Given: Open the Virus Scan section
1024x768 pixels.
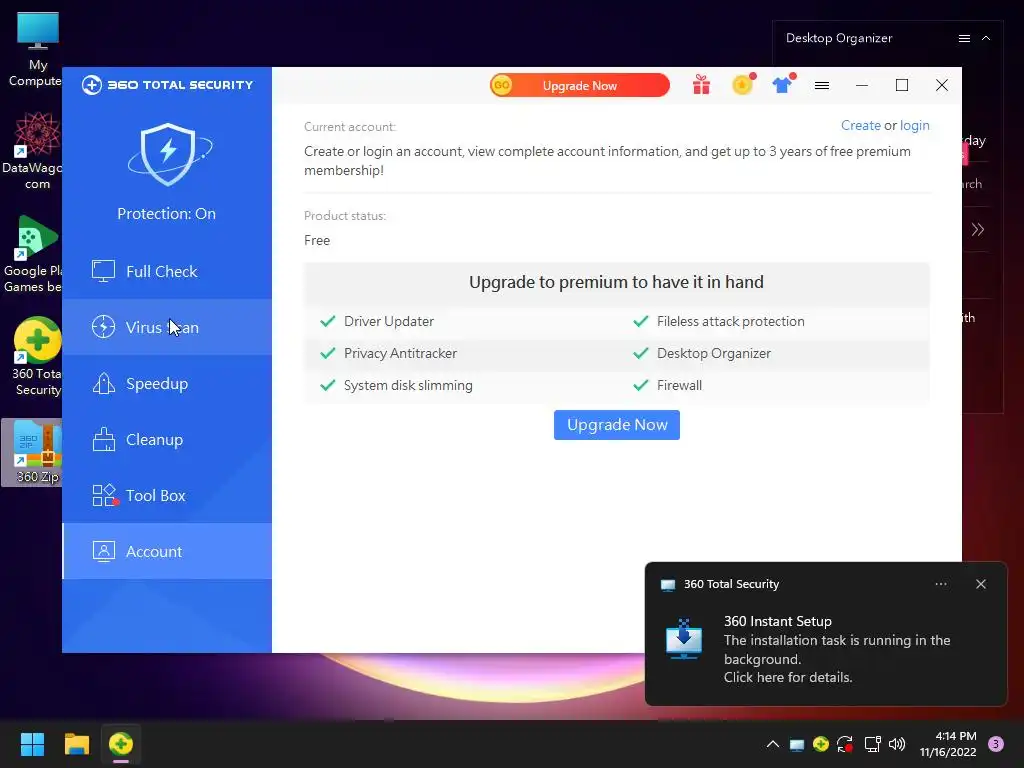Looking at the screenshot, I should pyautogui.click(x=167, y=327).
